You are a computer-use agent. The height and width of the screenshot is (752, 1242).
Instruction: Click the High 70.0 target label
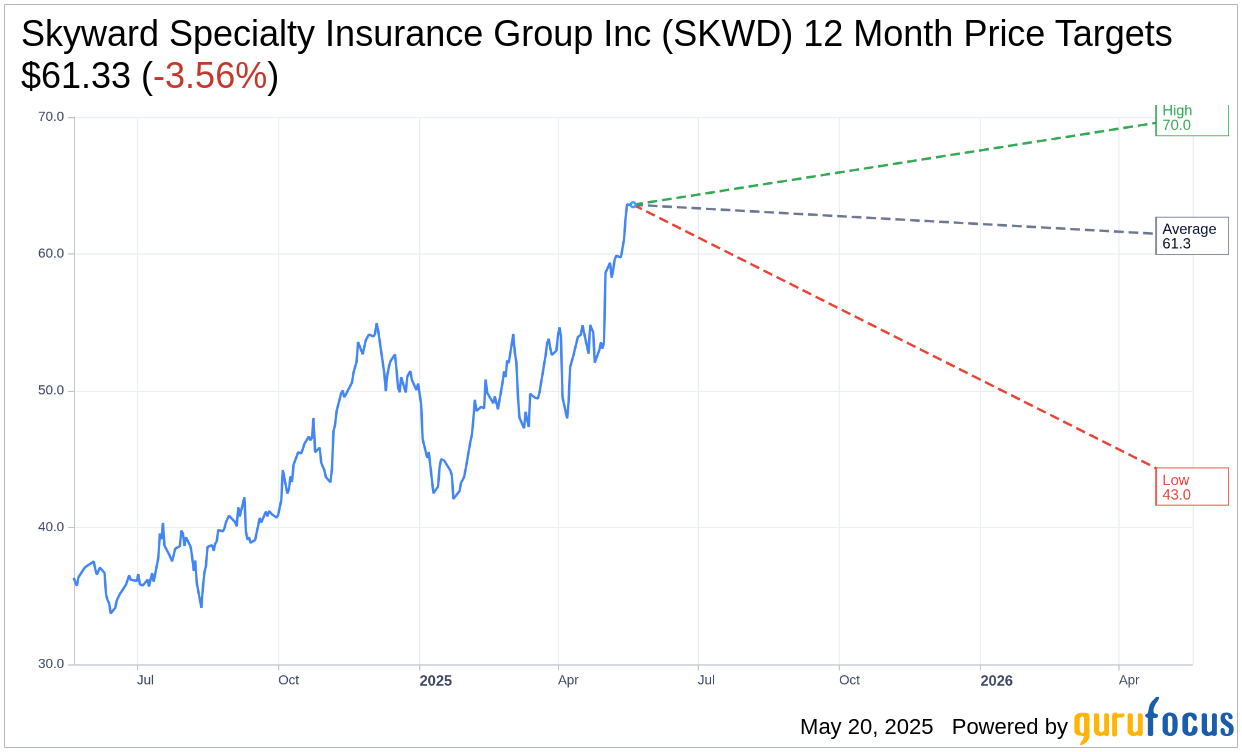[x=1190, y=119]
